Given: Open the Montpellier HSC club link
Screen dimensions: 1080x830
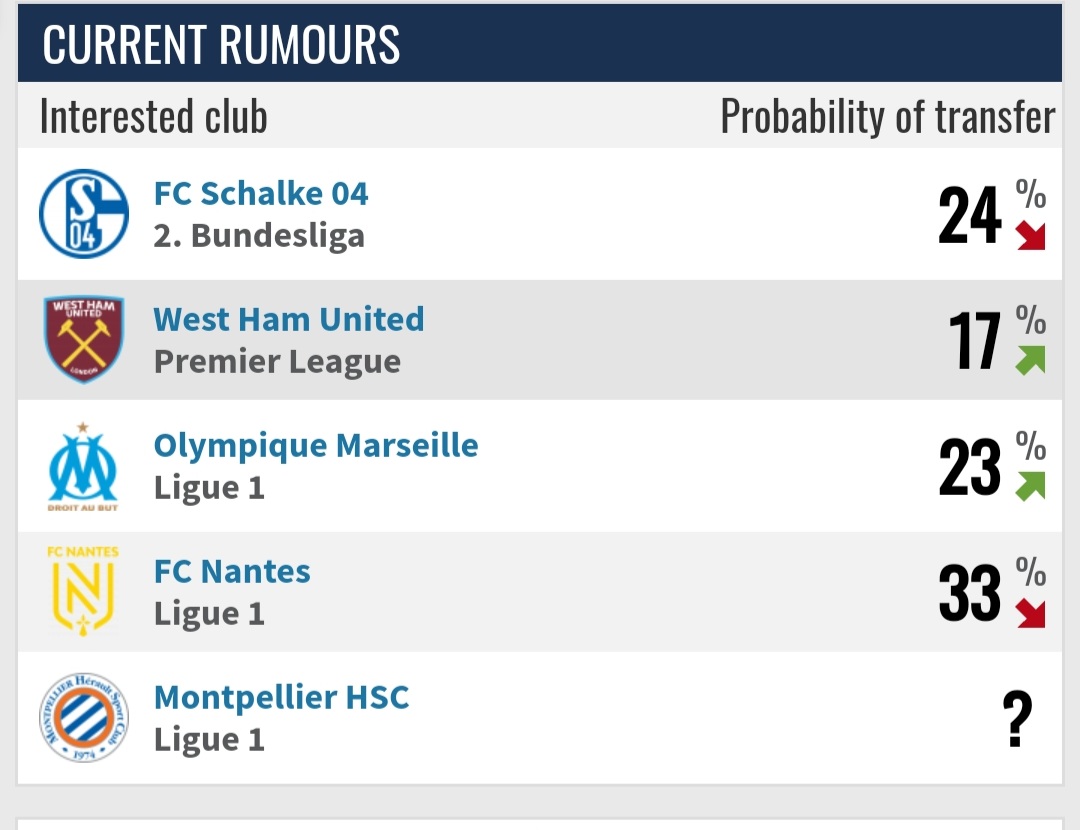Looking at the screenshot, I should coord(281,697).
